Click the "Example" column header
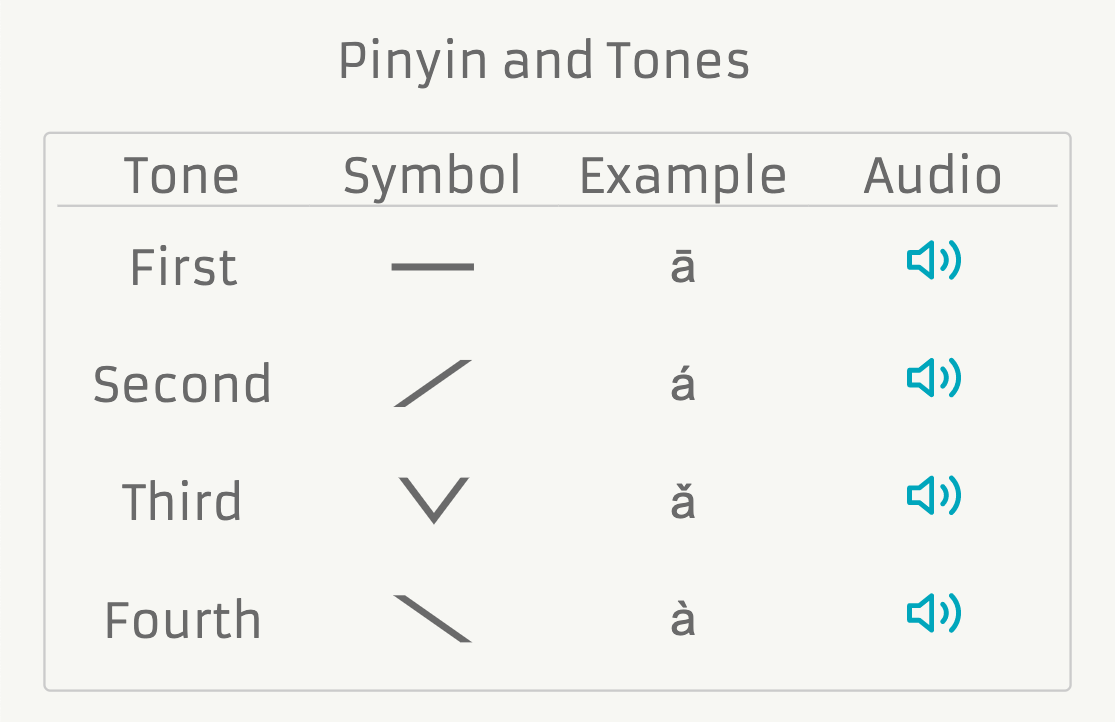The height and width of the screenshot is (722, 1115). pos(683,176)
